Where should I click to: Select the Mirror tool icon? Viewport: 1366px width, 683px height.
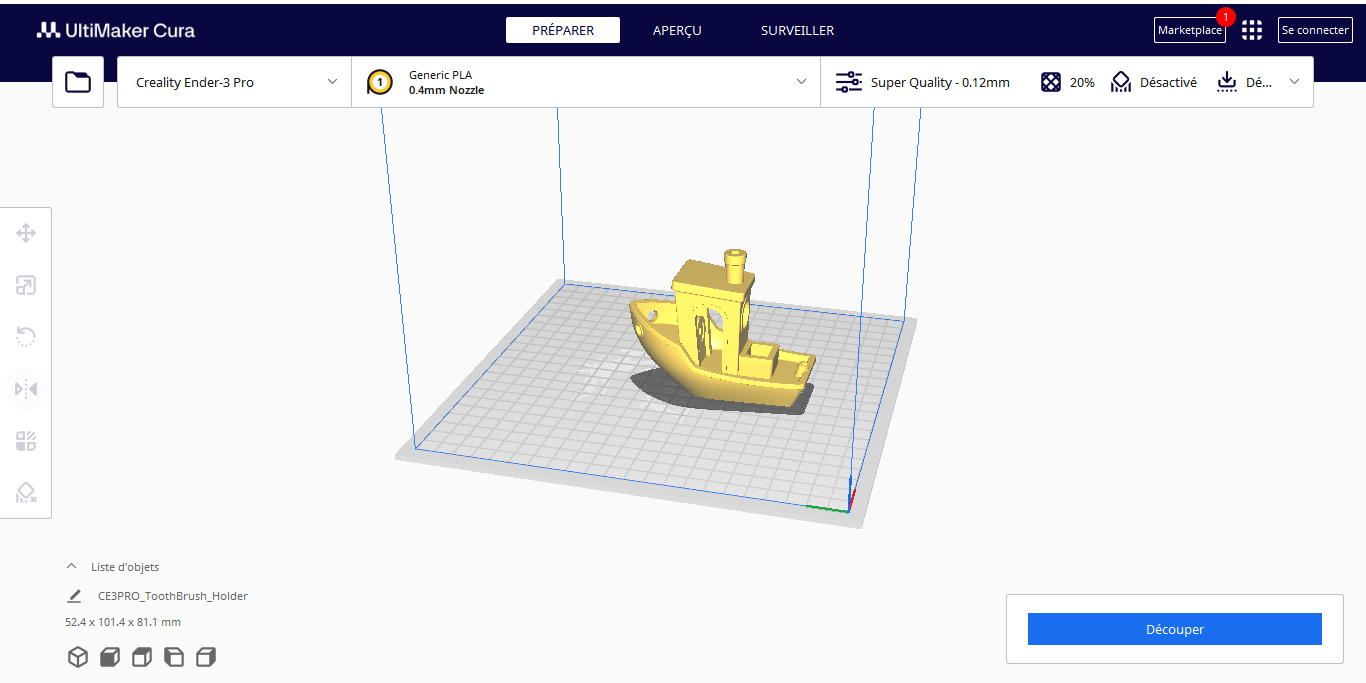coord(26,389)
